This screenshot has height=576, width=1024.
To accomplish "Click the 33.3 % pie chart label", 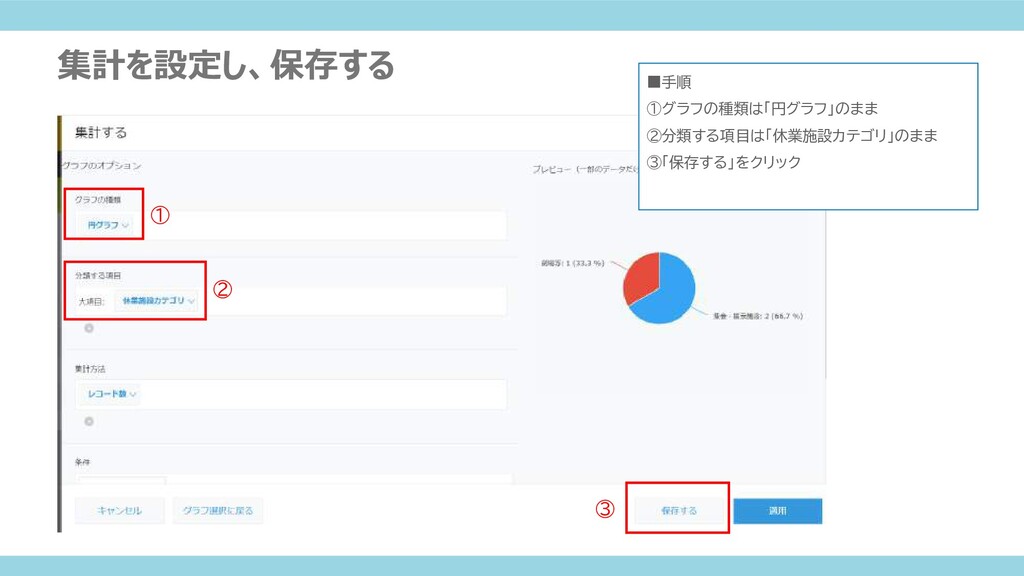I will [x=572, y=263].
